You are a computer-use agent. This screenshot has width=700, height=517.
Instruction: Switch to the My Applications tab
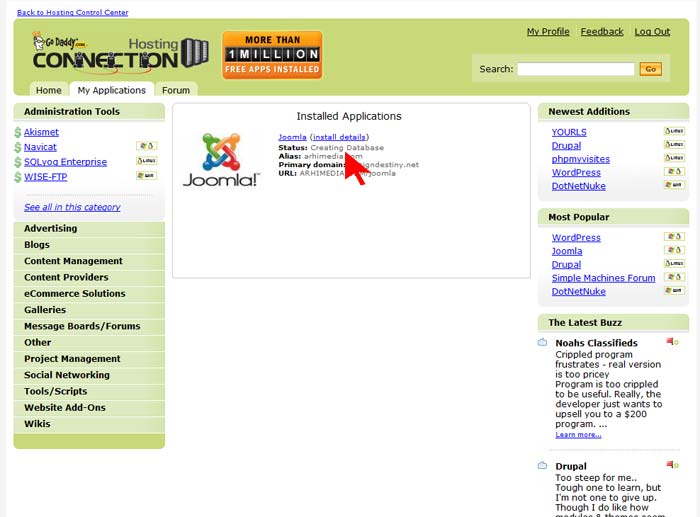tap(112, 90)
